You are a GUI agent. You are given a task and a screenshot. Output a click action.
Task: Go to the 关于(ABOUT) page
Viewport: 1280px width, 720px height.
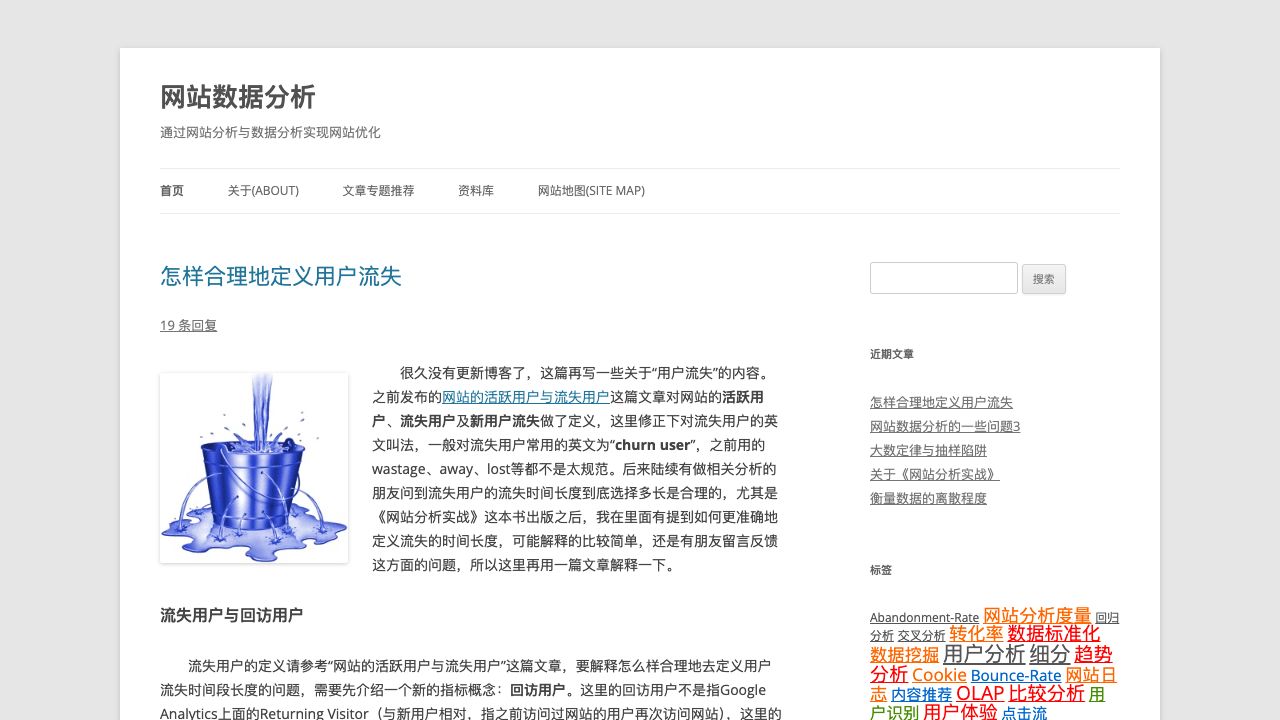[x=263, y=191]
